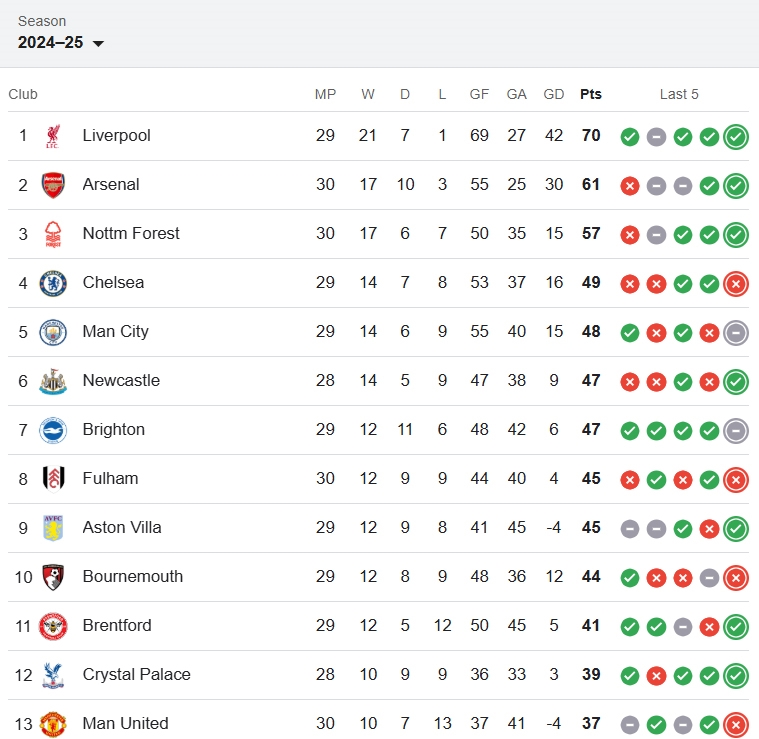Select Chelsea's most recent loss indicator

(x=736, y=284)
